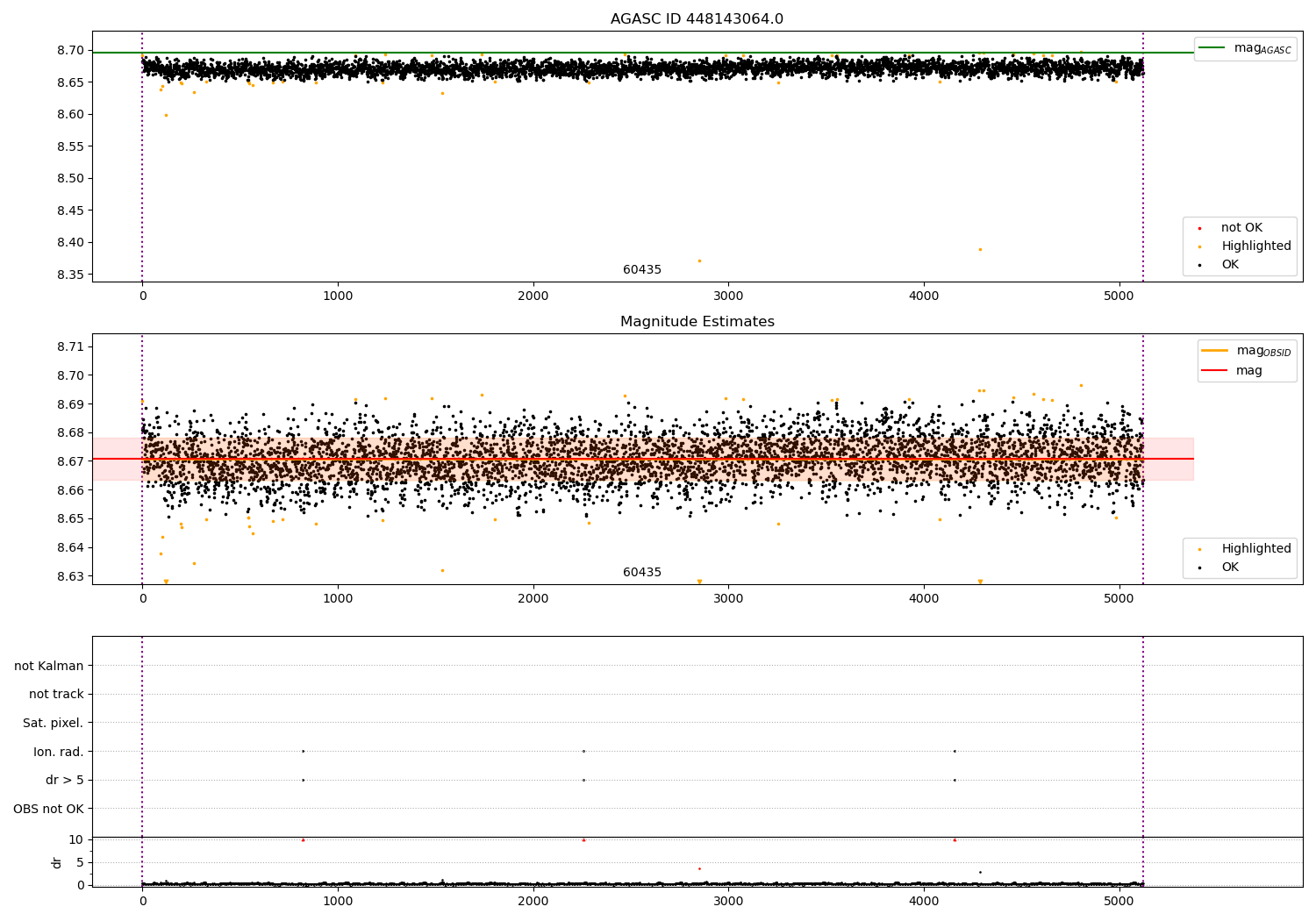
Task: Click the "8.45" y-axis tick in top plot
Action: [x=70, y=211]
